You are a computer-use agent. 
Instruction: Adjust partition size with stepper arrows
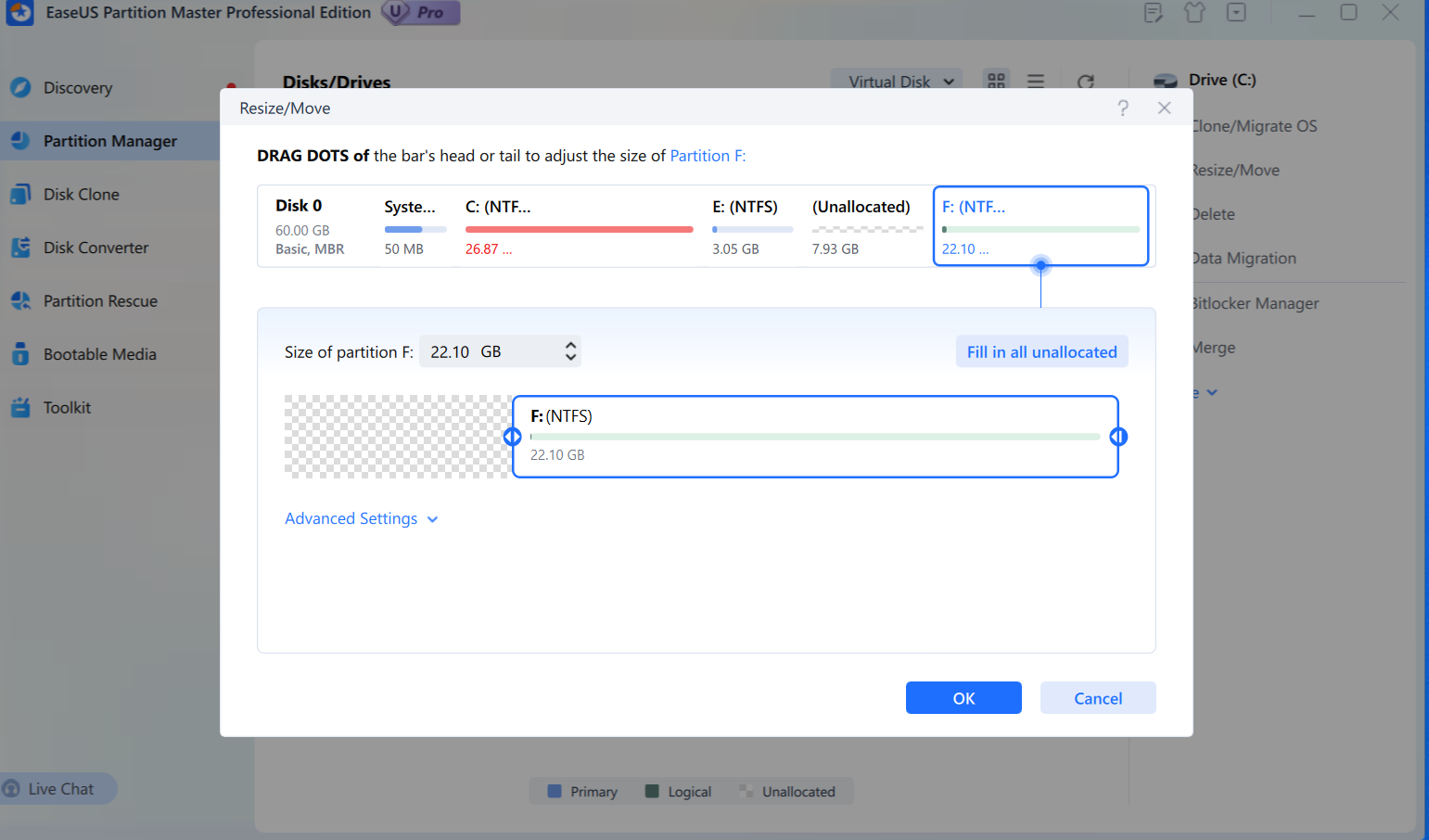click(570, 351)
